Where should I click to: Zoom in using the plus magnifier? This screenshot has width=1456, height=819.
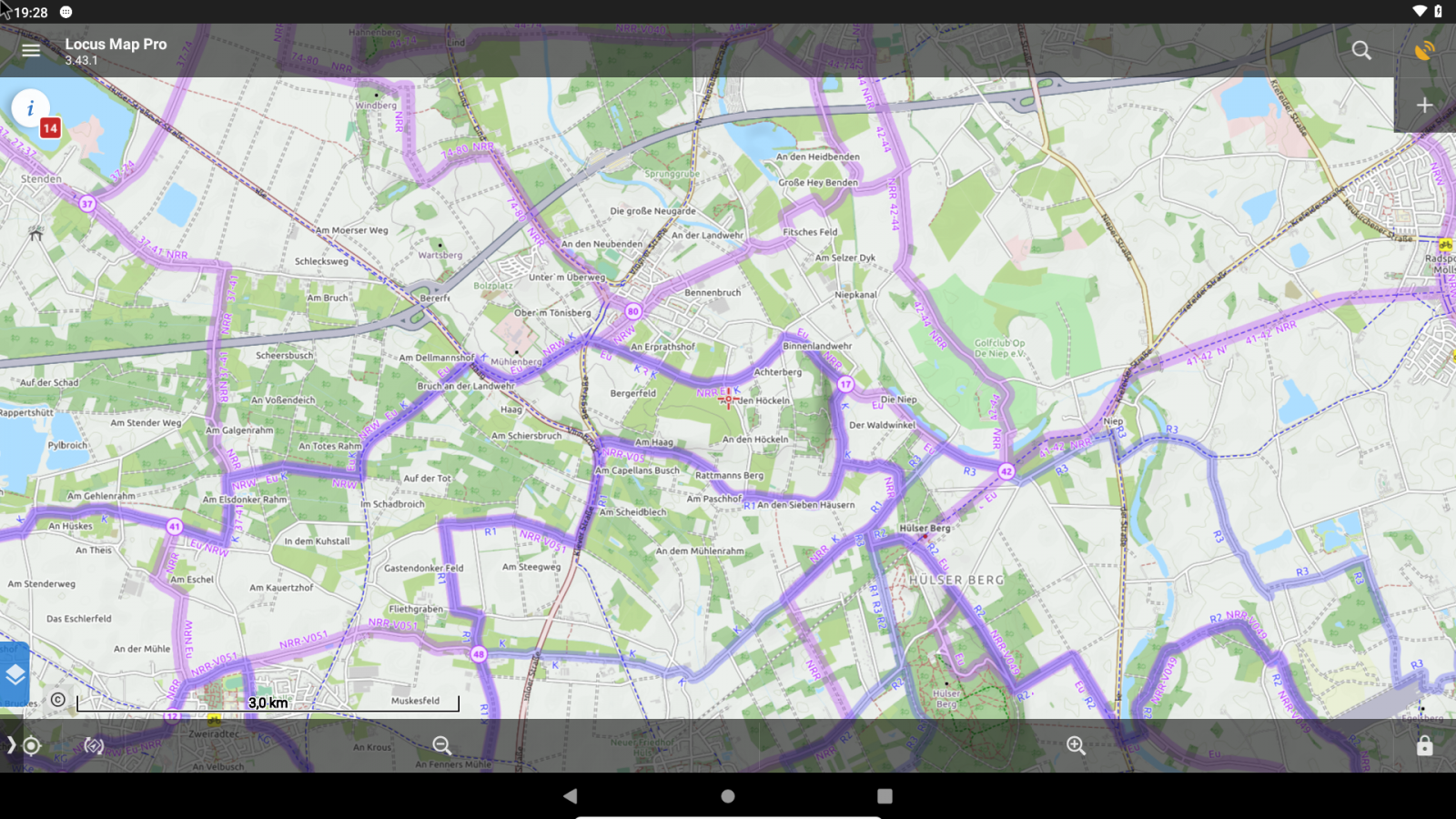1076,746
